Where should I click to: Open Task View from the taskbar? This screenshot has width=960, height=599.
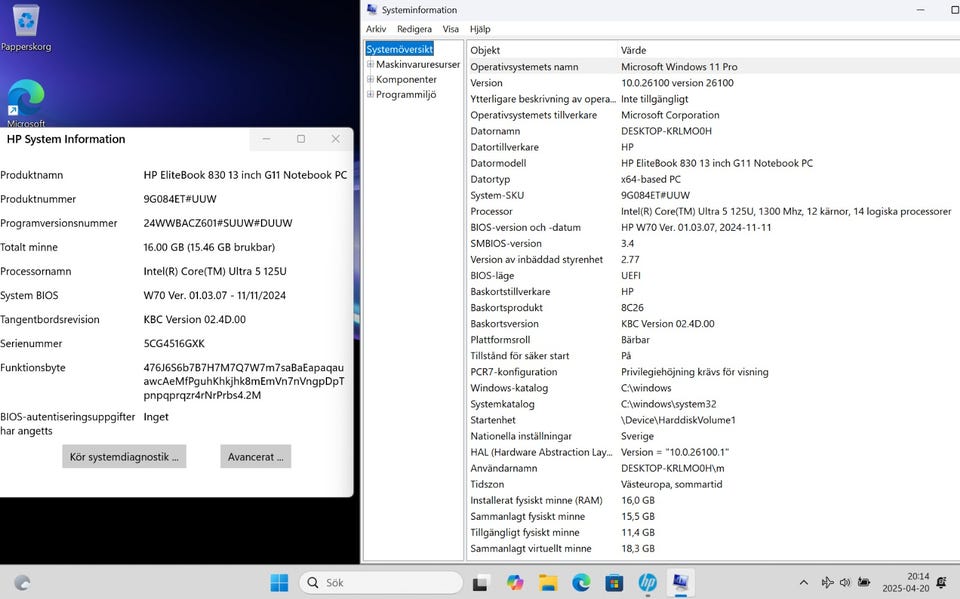pos(480,583)
